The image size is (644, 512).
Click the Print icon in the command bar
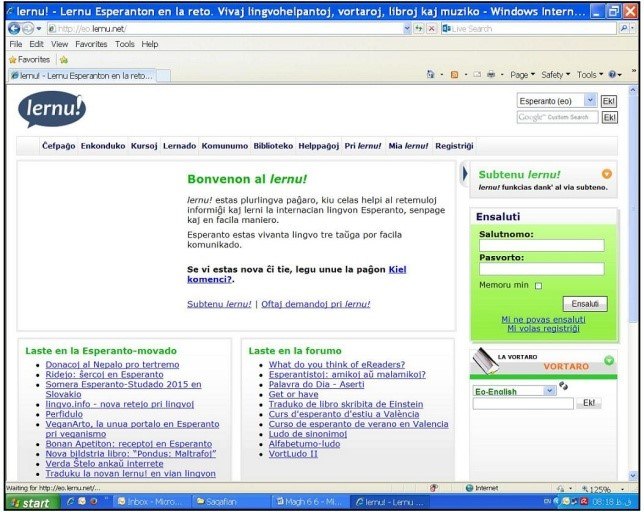pyautogui.click(x=491, y=75)
